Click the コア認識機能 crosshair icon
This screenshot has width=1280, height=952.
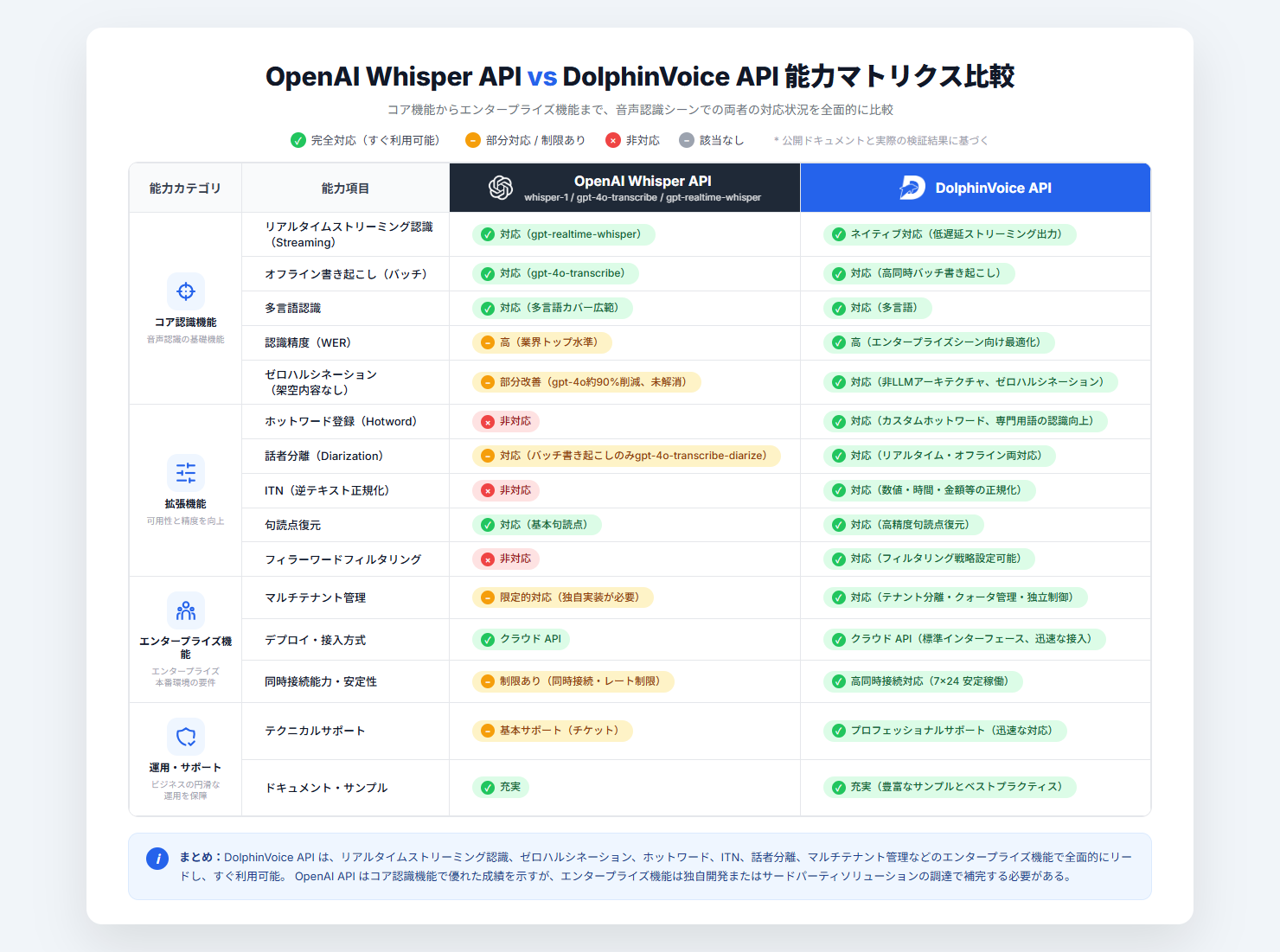pos(186,291)
